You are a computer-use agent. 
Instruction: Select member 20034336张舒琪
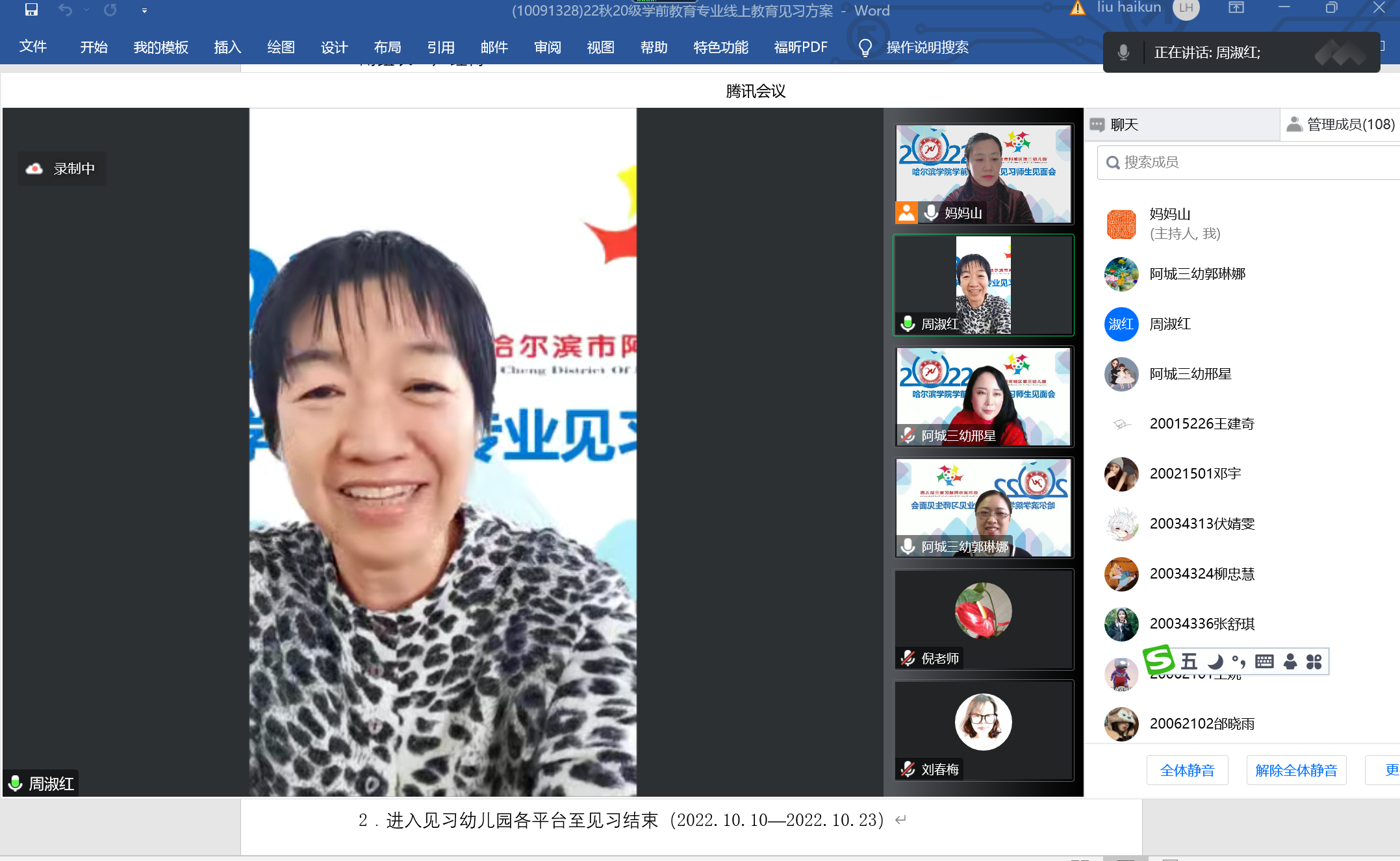(1242, 624)
